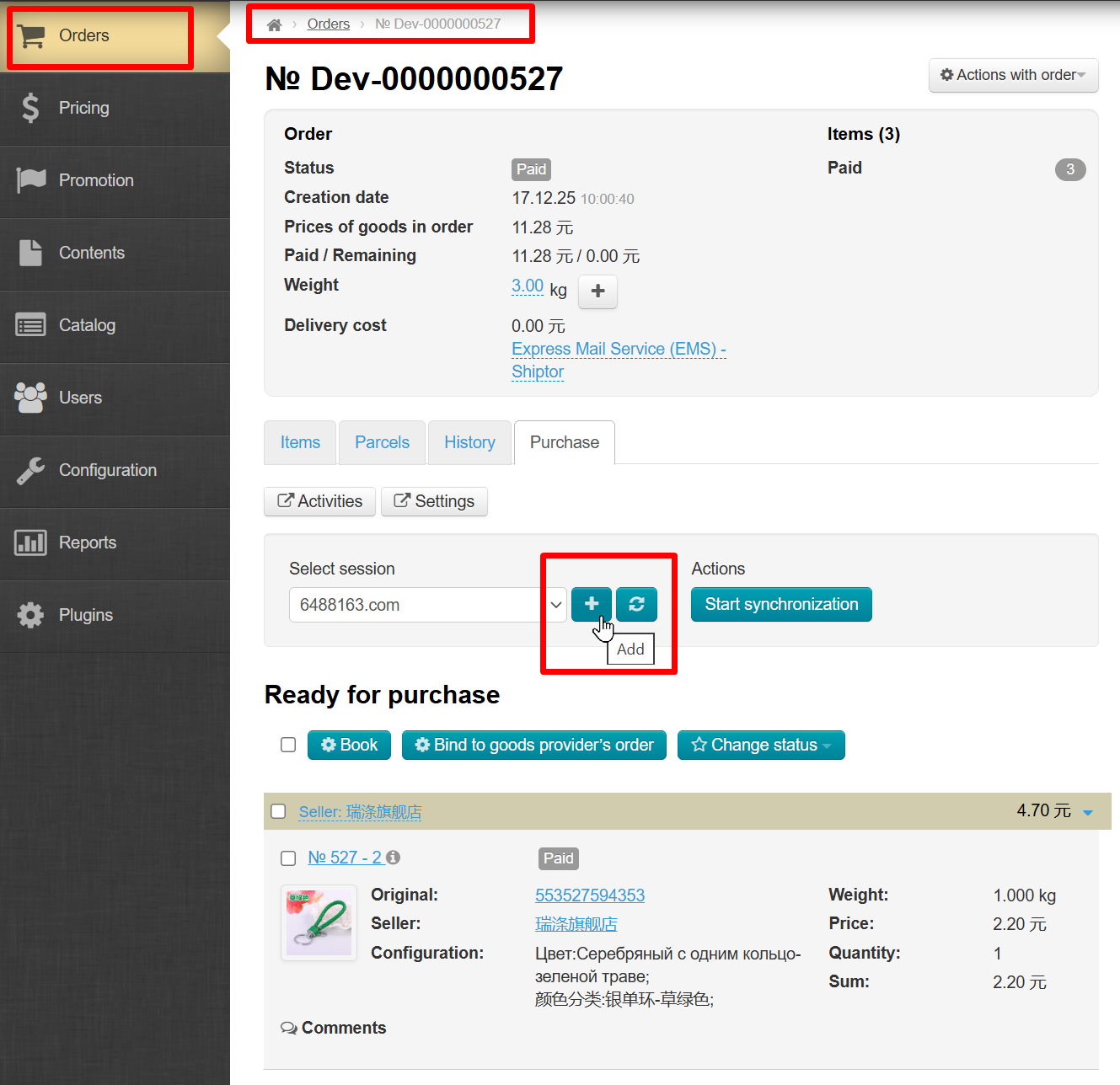The height and width of the screenshot is (1085, 1120).
Task: Click the green keychain product thumbnail
Action: click(x=319, y=922)
